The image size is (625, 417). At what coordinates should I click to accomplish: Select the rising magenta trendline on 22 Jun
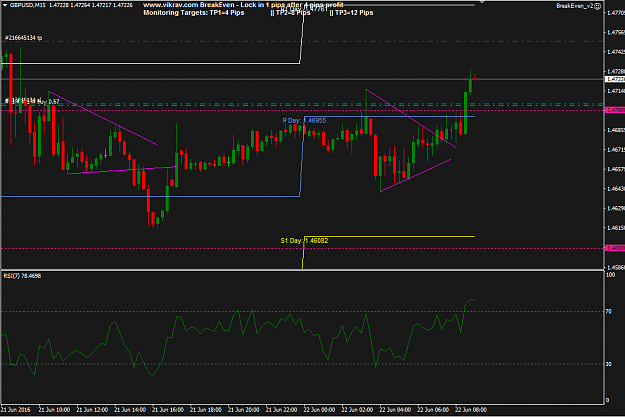coord(415,175)
